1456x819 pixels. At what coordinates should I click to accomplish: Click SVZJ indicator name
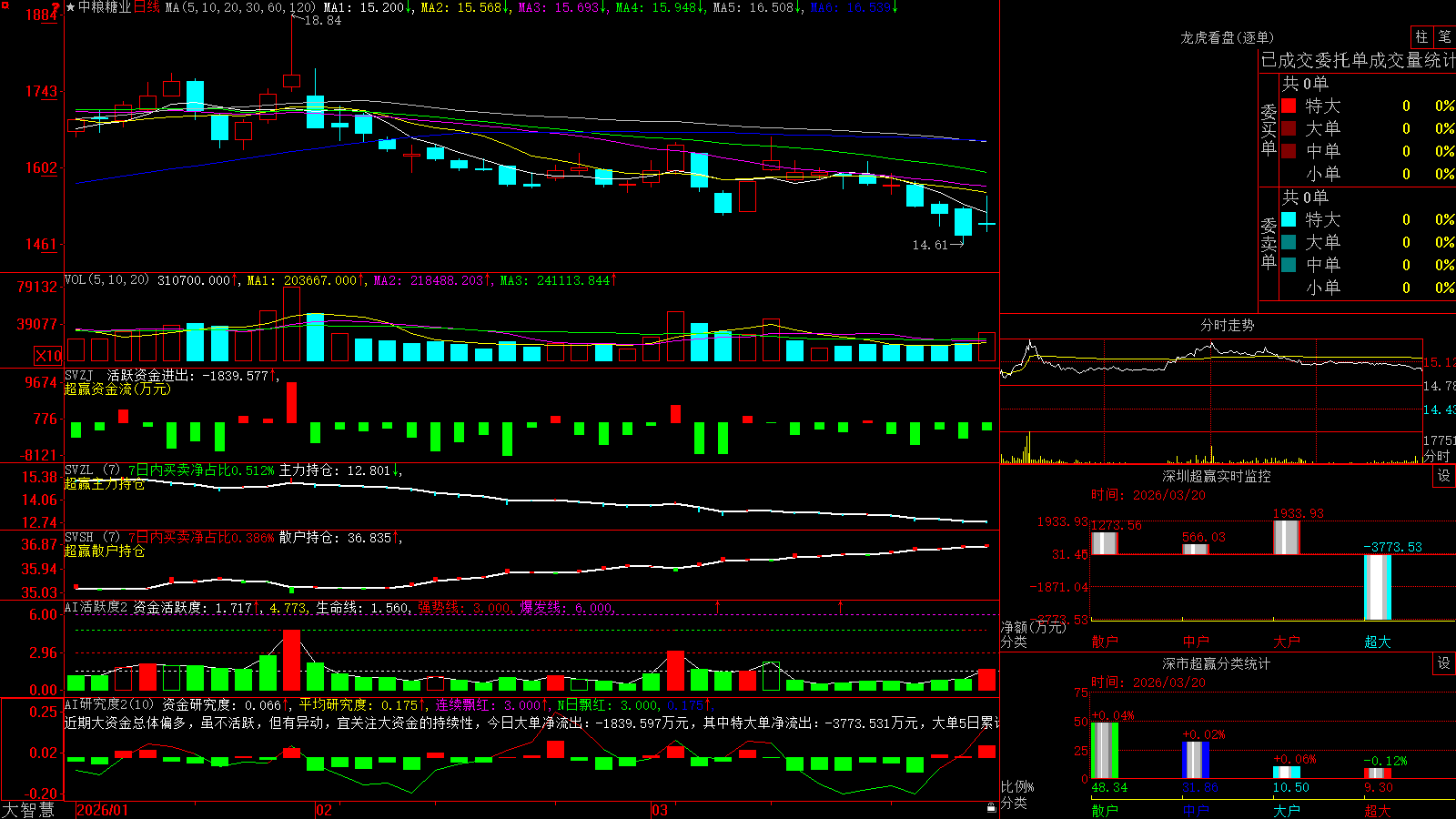click(x=79, y=375)
